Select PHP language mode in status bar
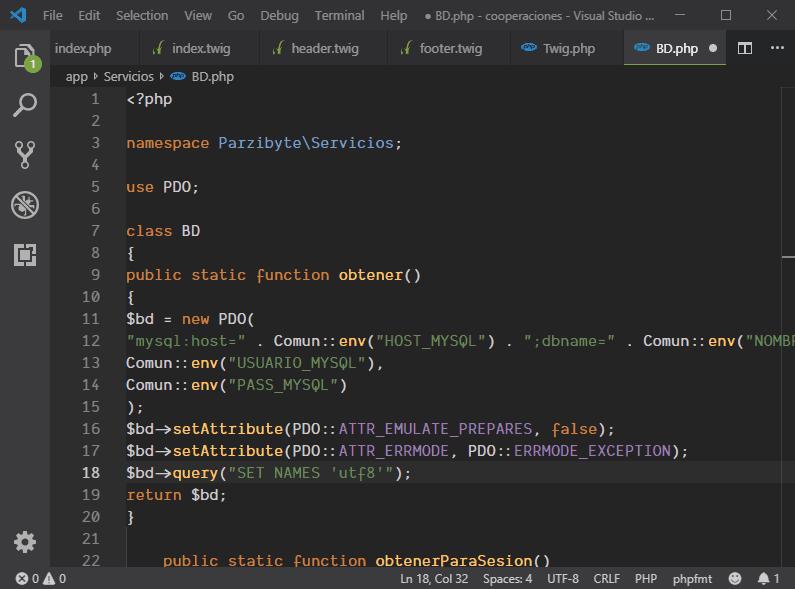The width and height of the screenshot is (795, 589). tap(645, 578)
